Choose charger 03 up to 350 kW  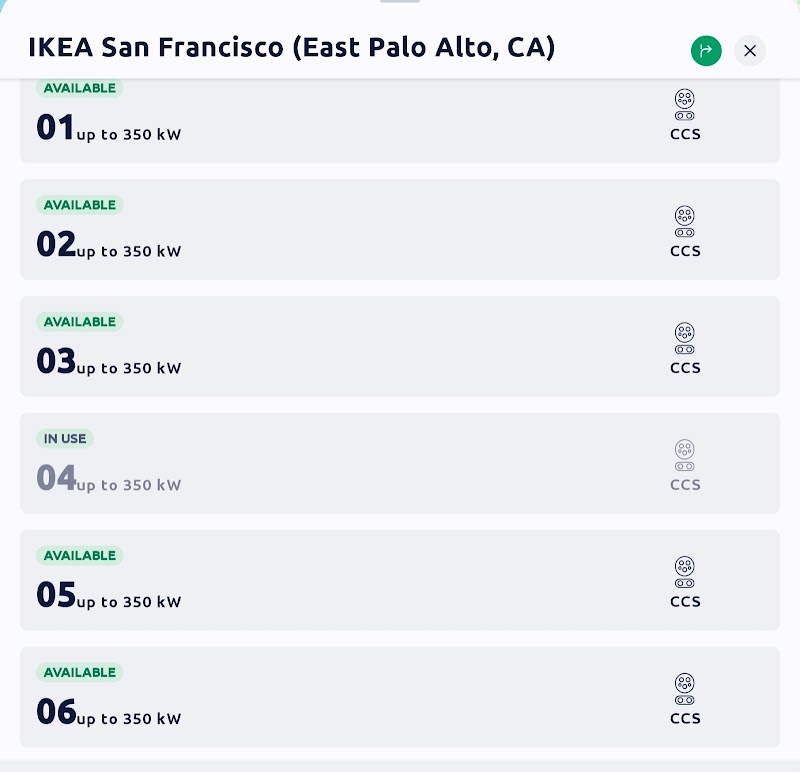pyautogui.click(x=400, y=346)
